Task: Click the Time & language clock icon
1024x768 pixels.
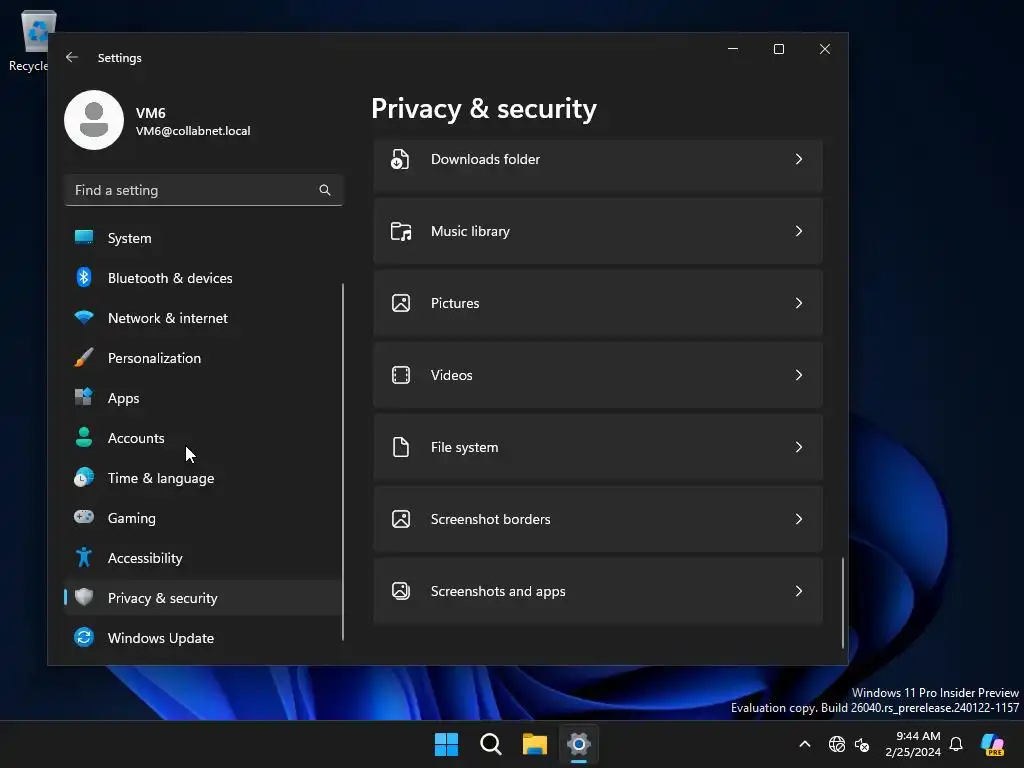Action: 84,477
